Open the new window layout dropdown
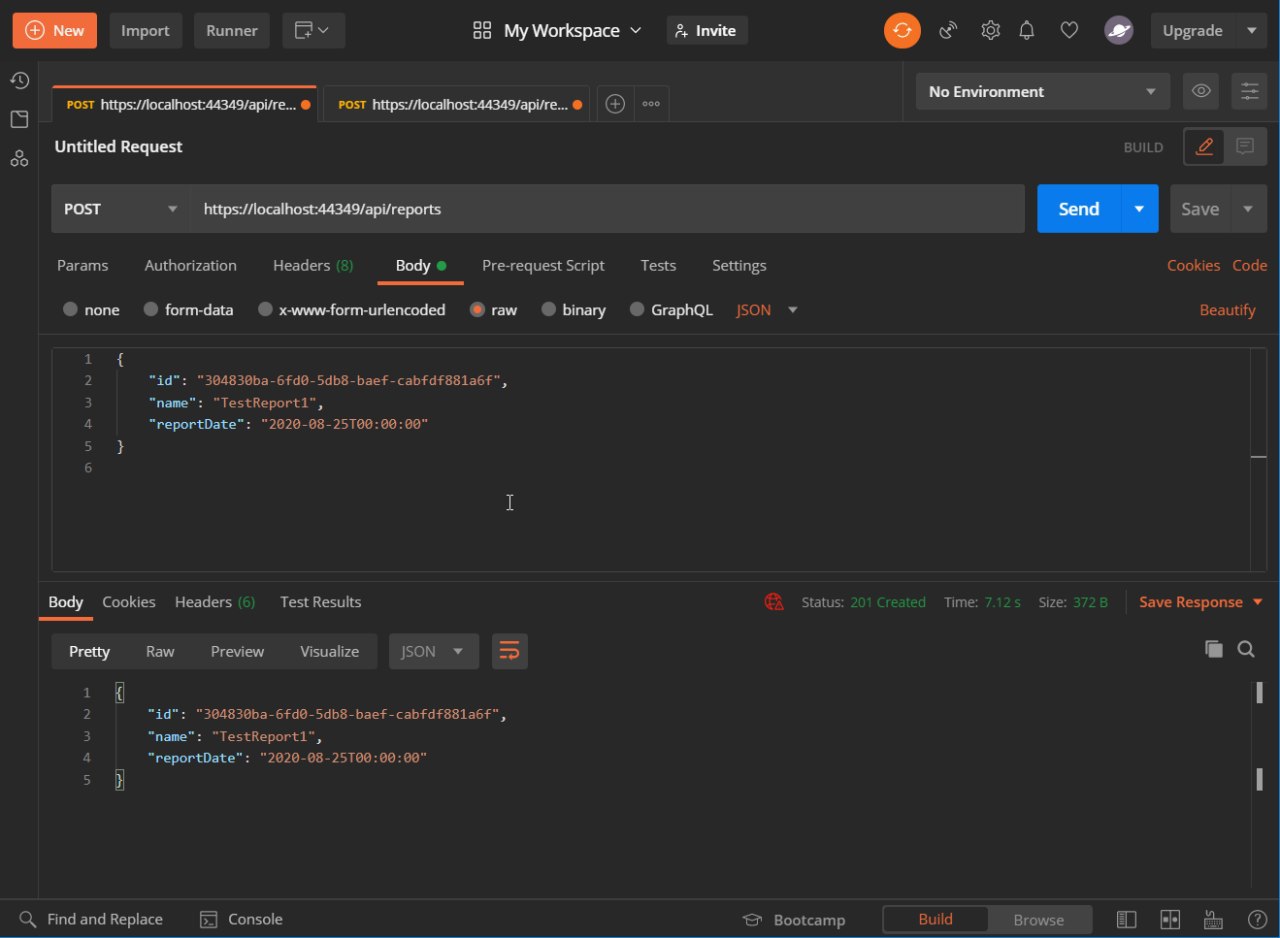 314,30
